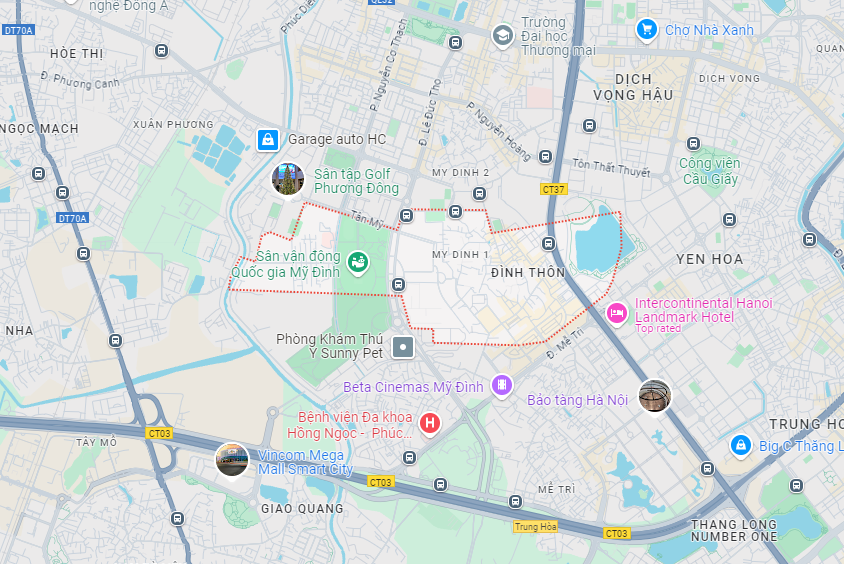Click the Phòng Khám Thú Y Sunny Pet marker
Screen dimensions: 844x564
pyautogui.click(x=403, y=347)
